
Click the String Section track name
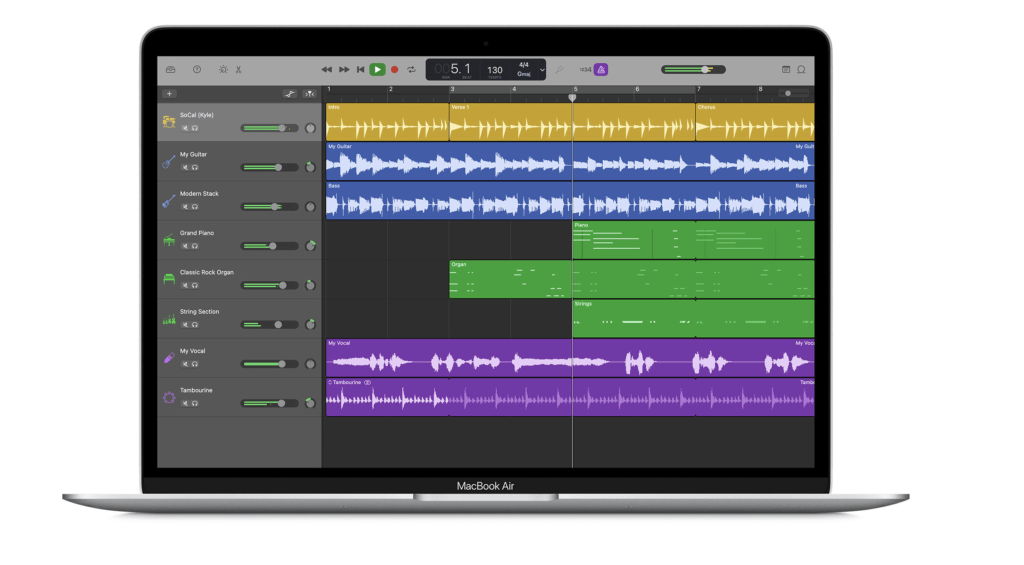(199, 312)
